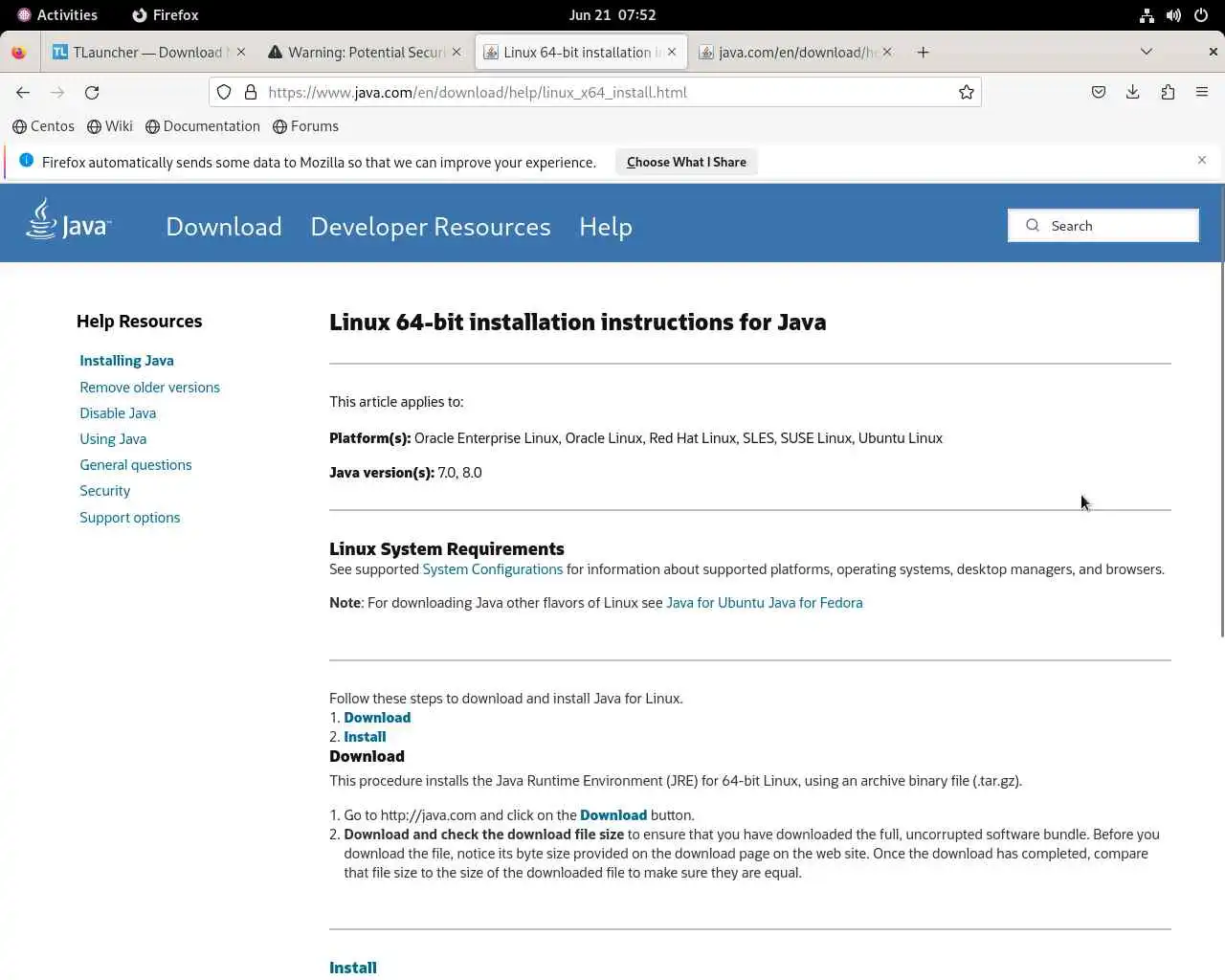Click the Firefox View icon in the tab bar
Image resolution: width=1225 pixels, height=980 pixels.
pos(18,53)
